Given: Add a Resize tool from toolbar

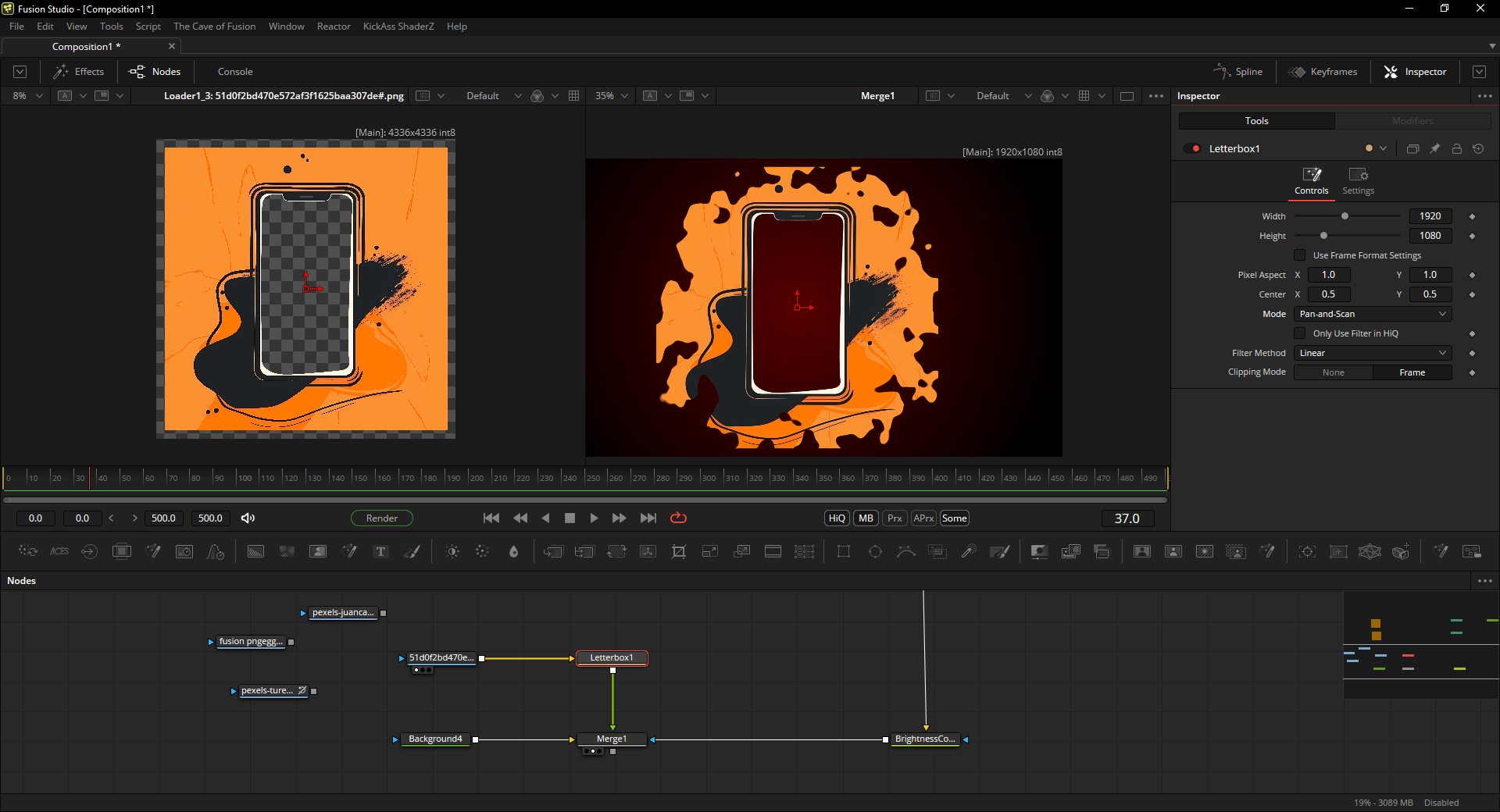Looking at the screenshot, I should point(710,551).
